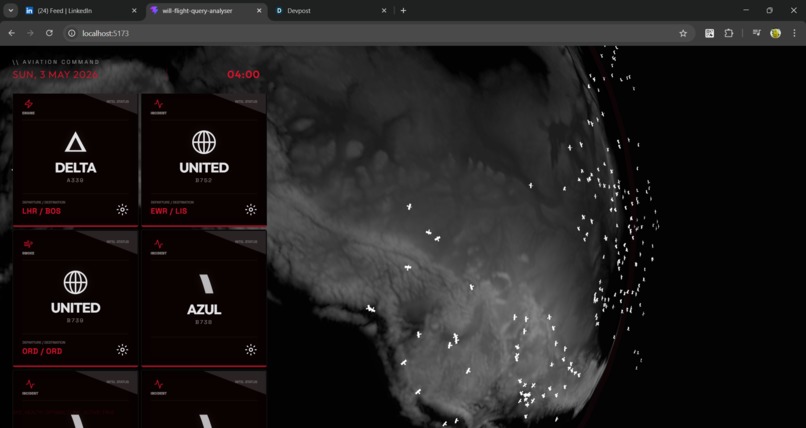Click the Azul slanted stripe logo
This screenshot has width=806, height=428.
[206, 284]
